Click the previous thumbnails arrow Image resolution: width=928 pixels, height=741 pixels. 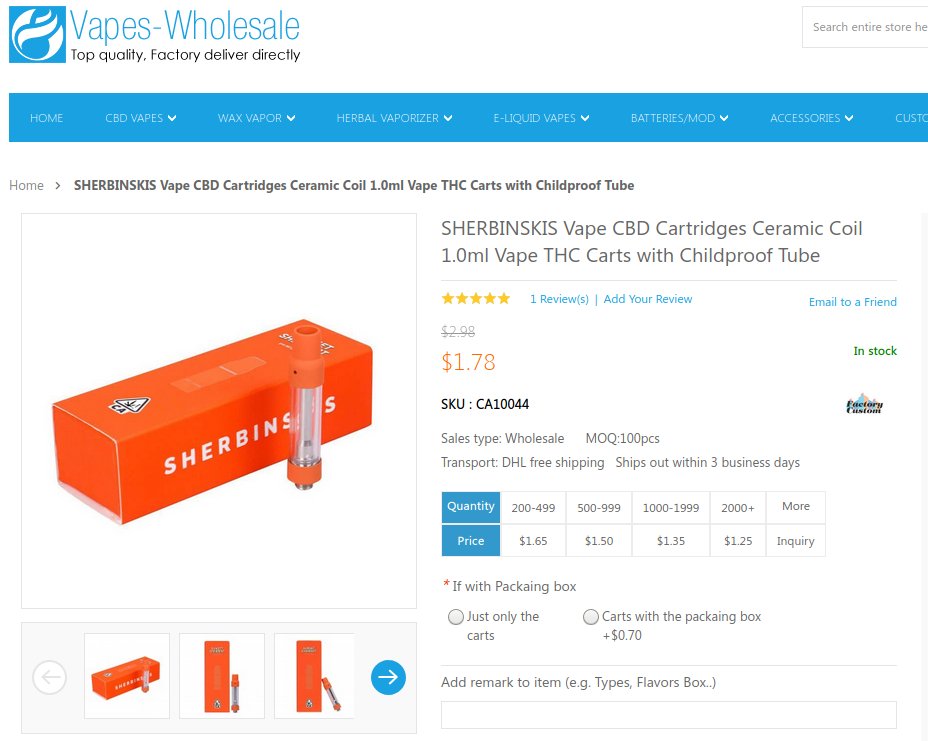50,677
